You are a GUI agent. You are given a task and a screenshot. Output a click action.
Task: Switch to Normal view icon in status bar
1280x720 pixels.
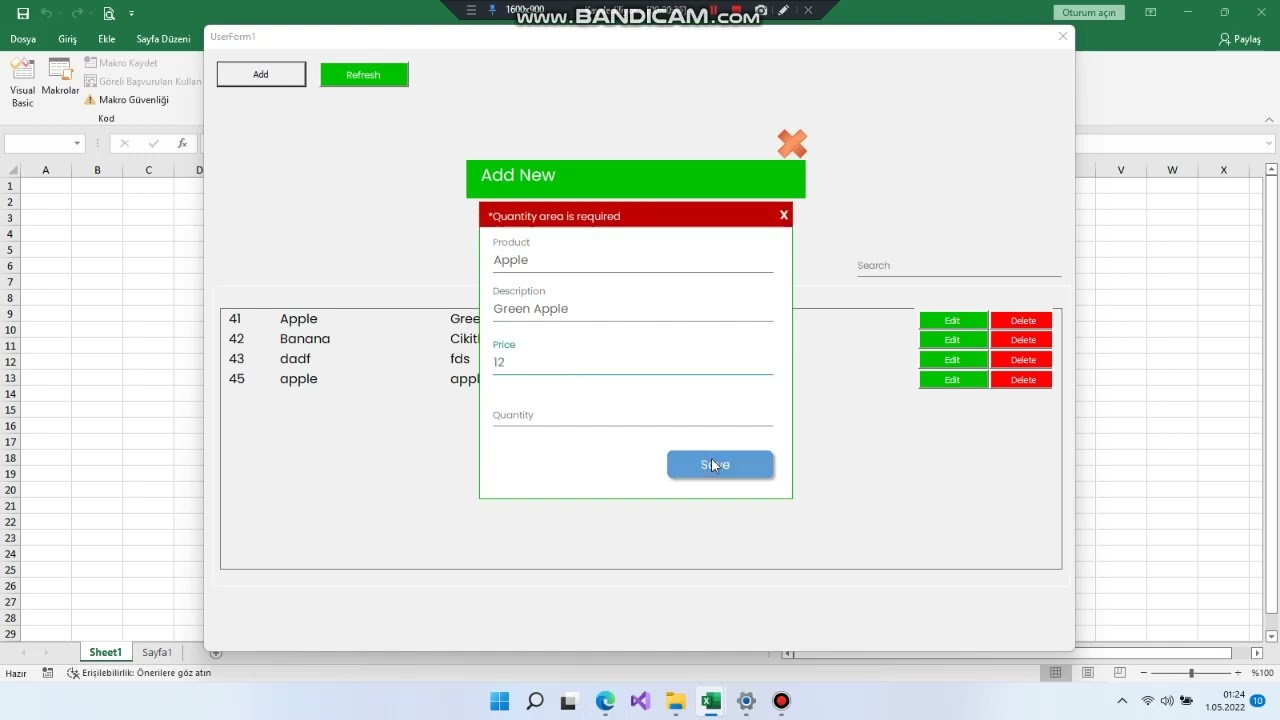click(x=1055, y=673)
